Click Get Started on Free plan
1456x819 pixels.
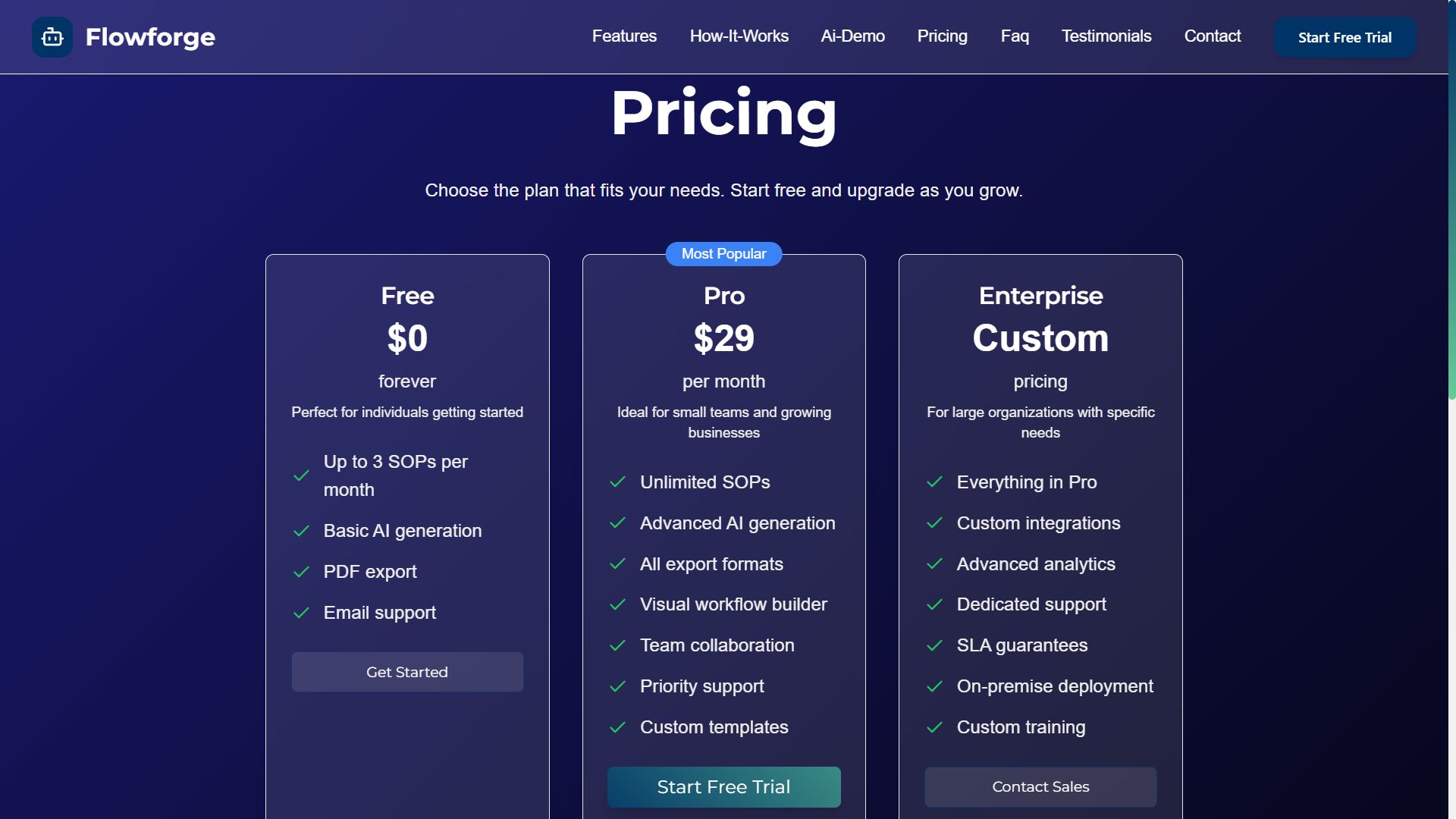(407, 672)
